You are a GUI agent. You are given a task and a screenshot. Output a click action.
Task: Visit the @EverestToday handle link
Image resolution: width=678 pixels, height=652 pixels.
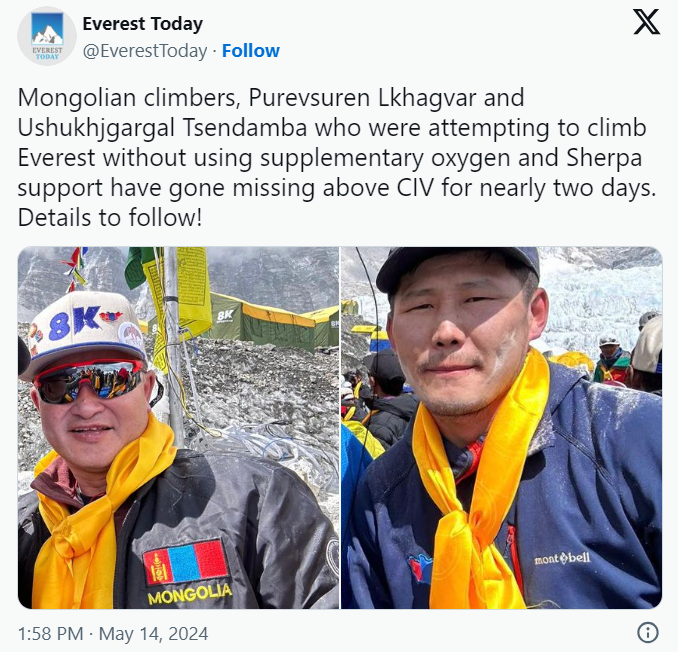[145, 51]
